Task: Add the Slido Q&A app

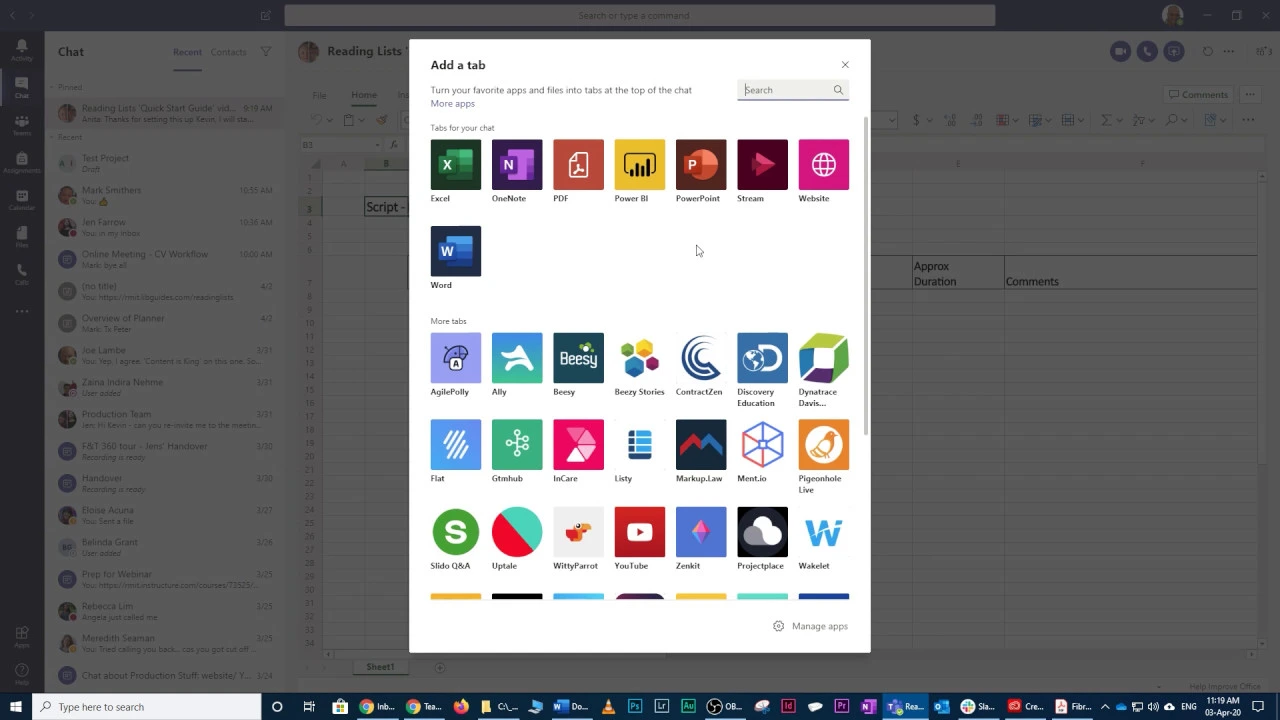Action: 455,532
